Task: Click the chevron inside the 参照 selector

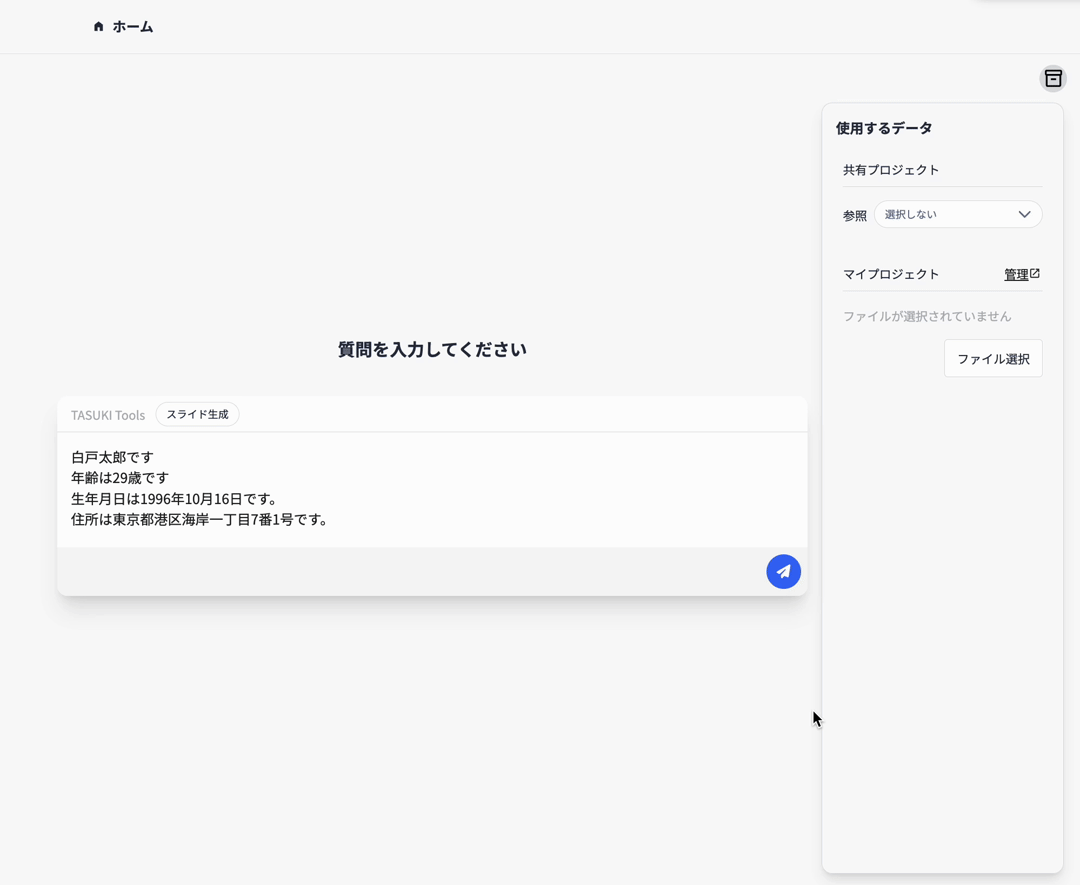Action: pos(1024,214)
